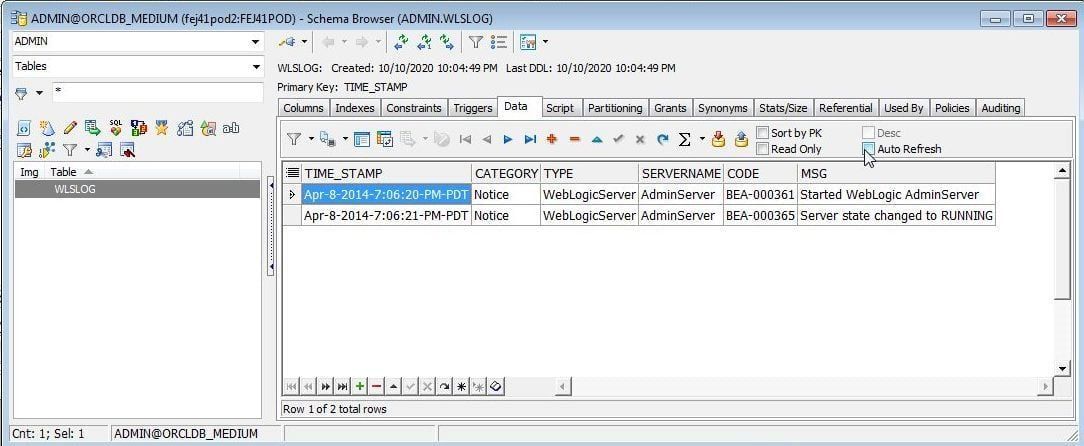The image size is (1084, 446).
Task: Insert a row using the orange plus icon
Action: pos(552,140)
